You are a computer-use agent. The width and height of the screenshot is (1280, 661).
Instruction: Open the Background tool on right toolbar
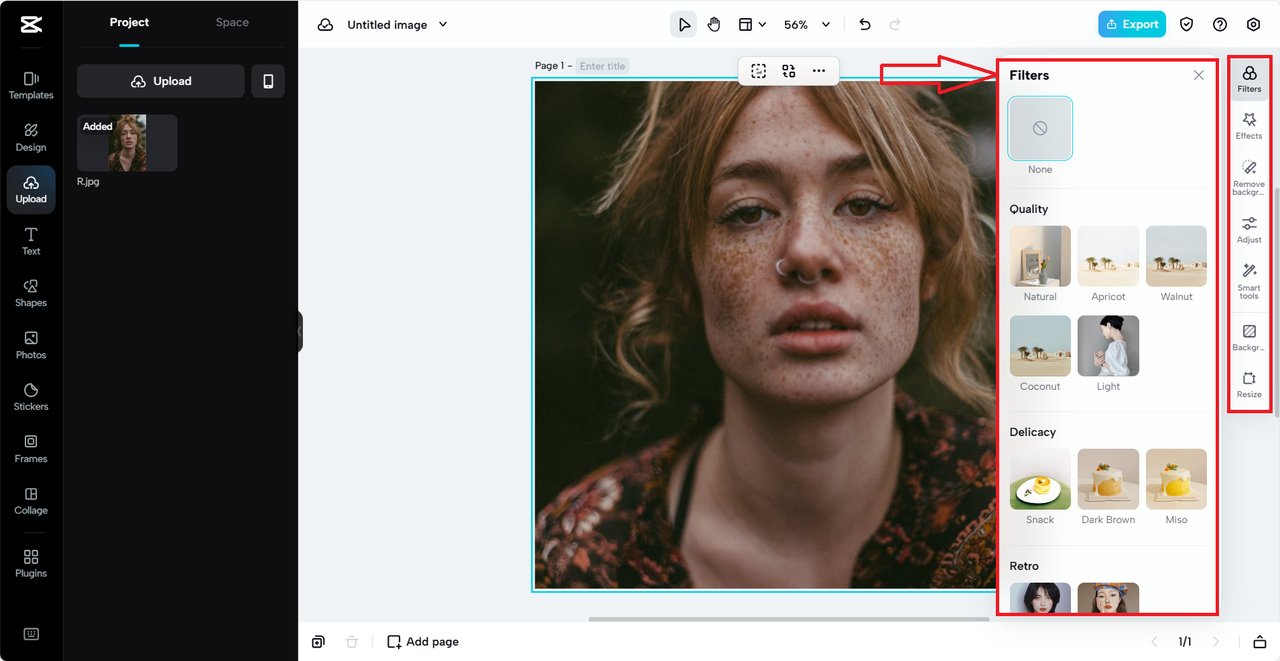[x=1249, y=337]
